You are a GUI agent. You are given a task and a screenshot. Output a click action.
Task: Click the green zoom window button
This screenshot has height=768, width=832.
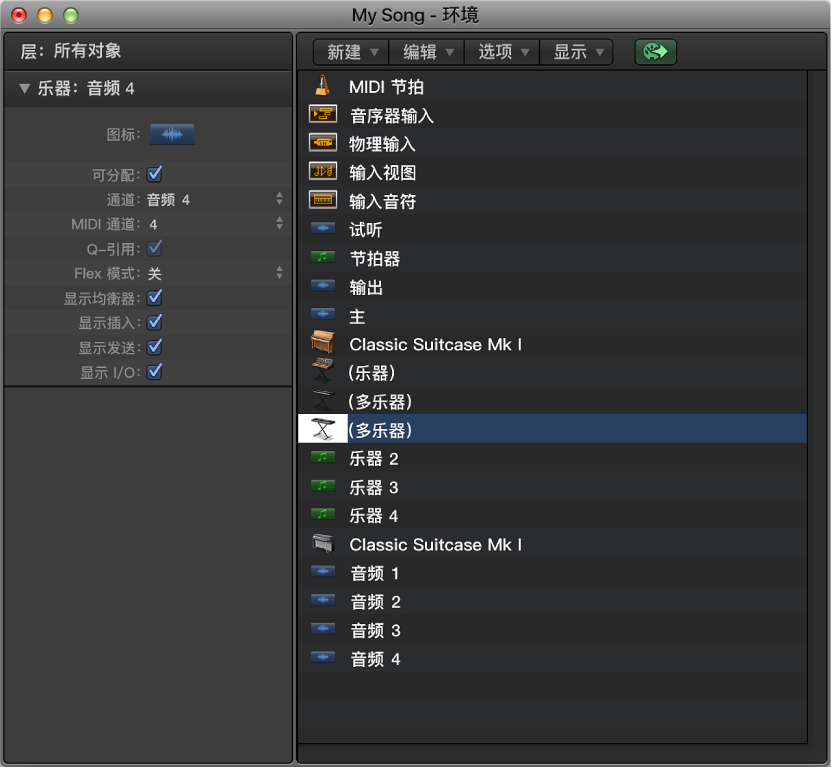point(71,15)
